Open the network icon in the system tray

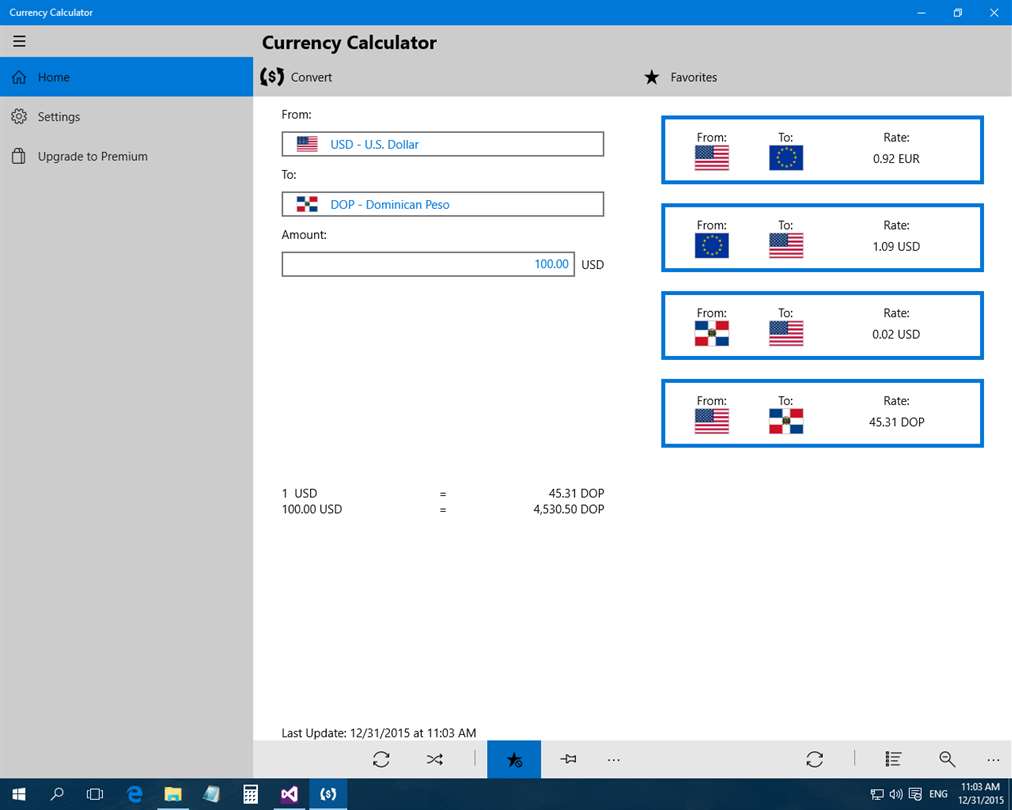coord(877,794)
